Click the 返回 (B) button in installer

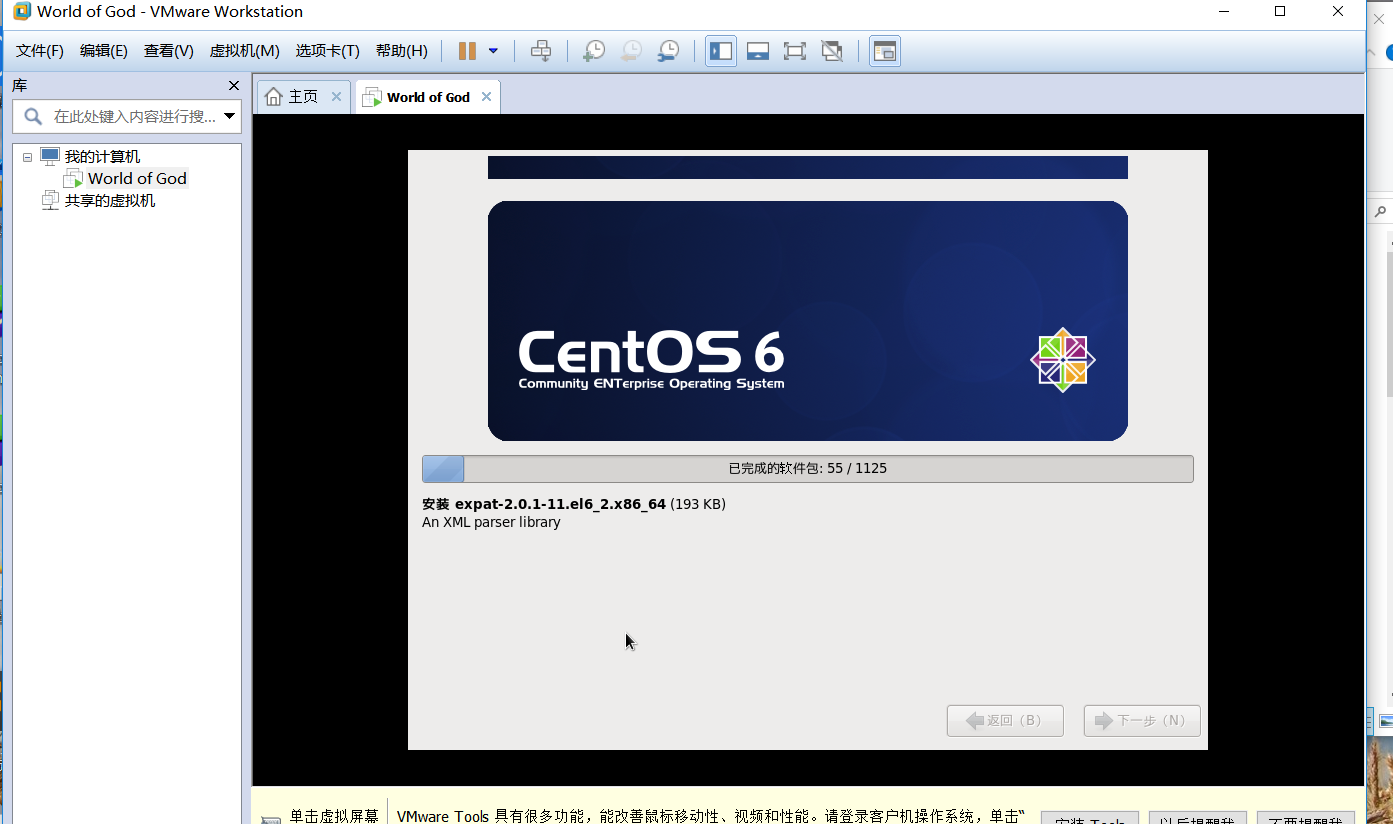pyautogui.click(x=1005, y=721)
